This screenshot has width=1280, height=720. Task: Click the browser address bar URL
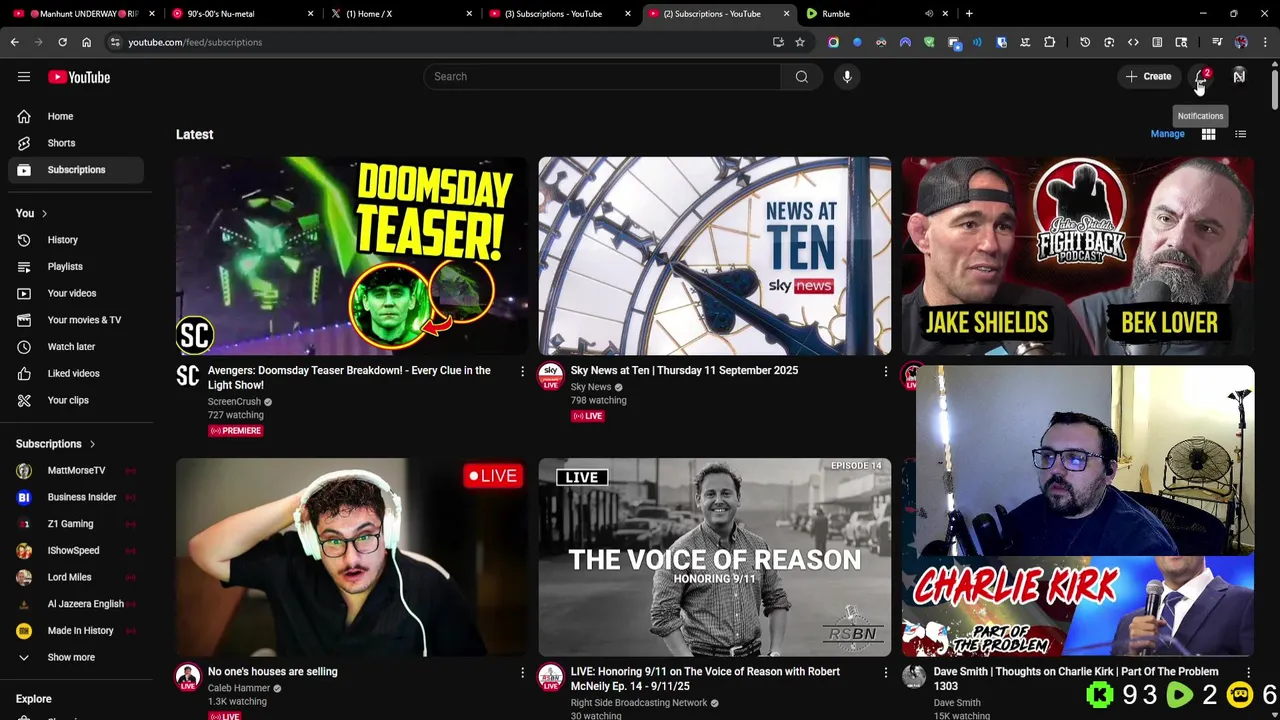[x=195, y=42]
